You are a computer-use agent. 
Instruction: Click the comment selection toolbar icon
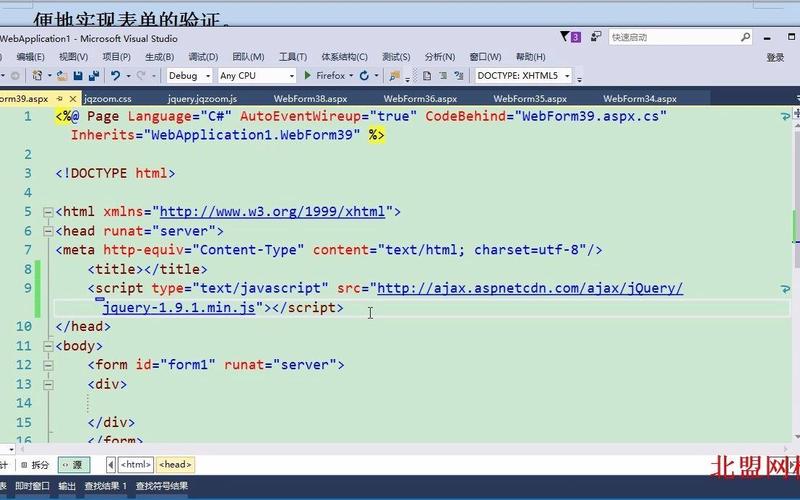[x=459, y=76]
